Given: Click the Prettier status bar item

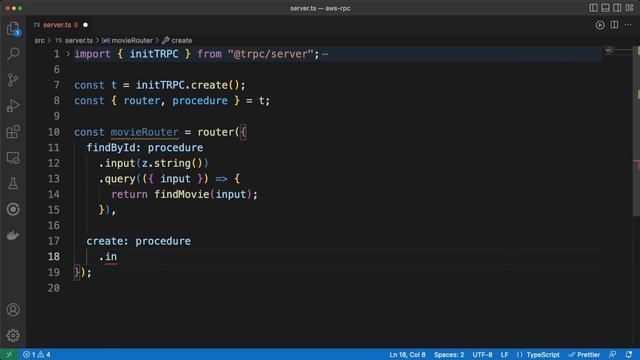Looking at the screenshot, I should click(584, 354).
